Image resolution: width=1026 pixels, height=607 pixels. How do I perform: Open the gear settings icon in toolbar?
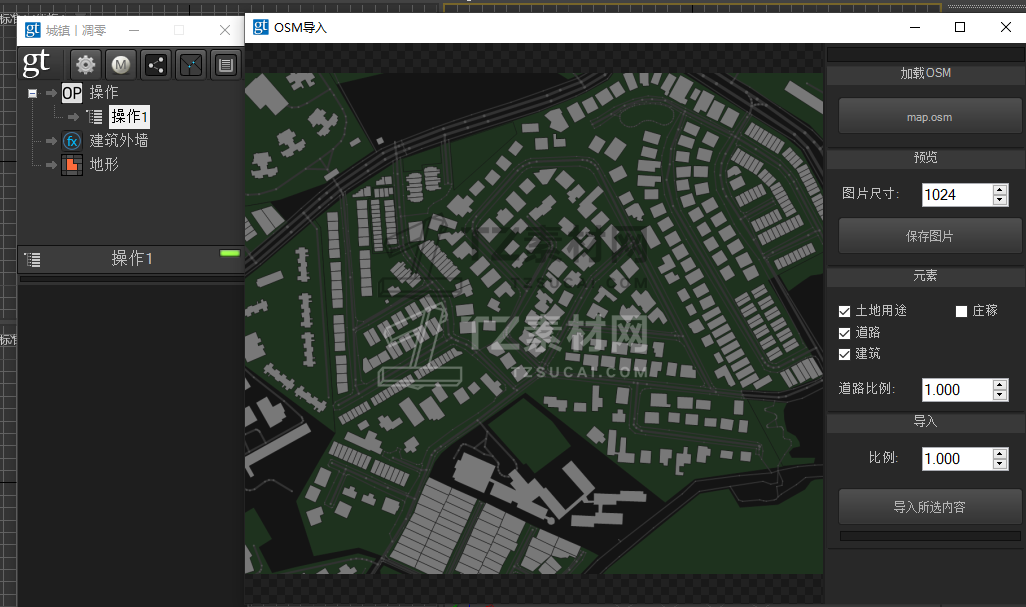pos(86,65)
